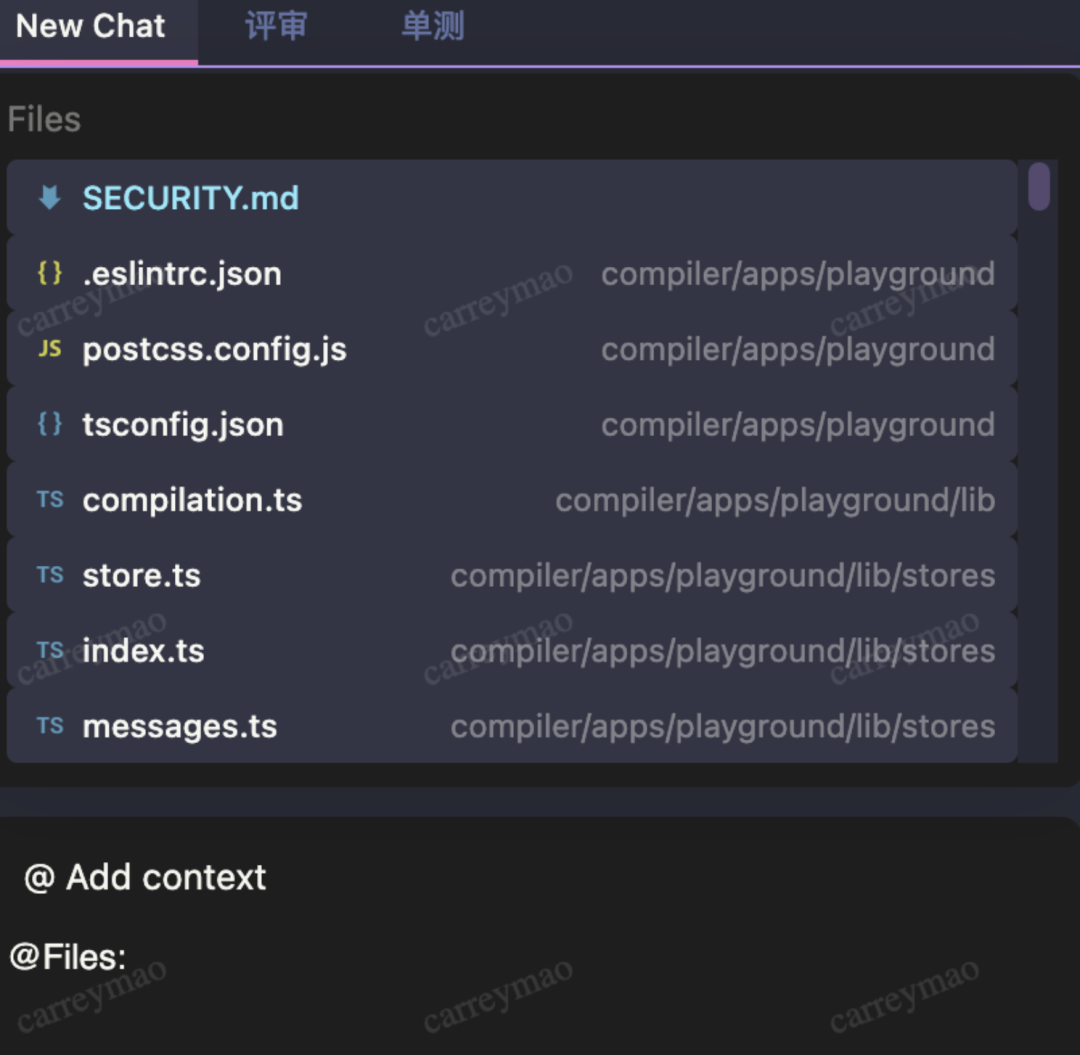Click the TS icon beside index.ts
Screen dimensions: 1080x1055
click(50, 650)
